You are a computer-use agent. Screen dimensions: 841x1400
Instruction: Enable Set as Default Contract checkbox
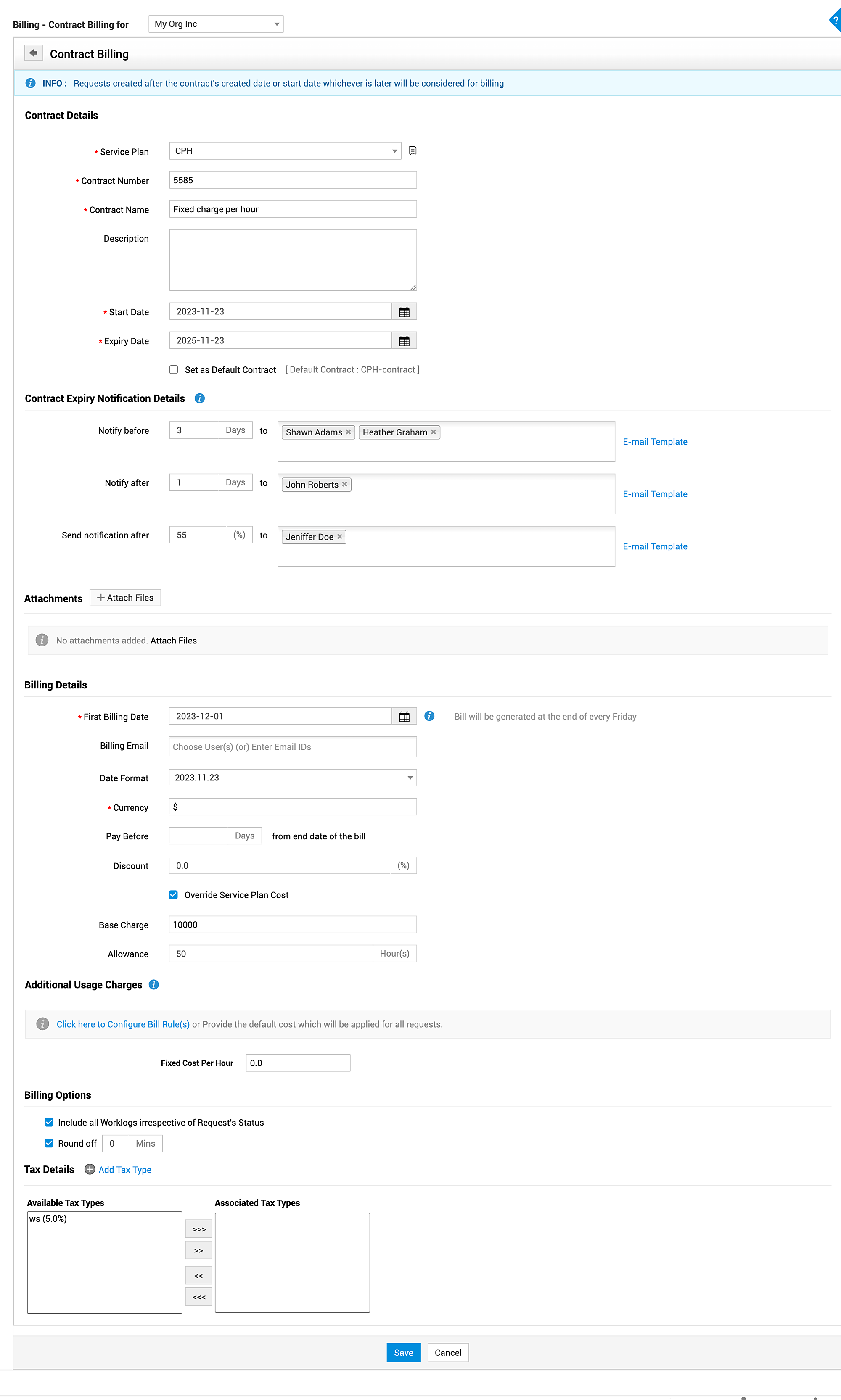click(x=174, y=370)
